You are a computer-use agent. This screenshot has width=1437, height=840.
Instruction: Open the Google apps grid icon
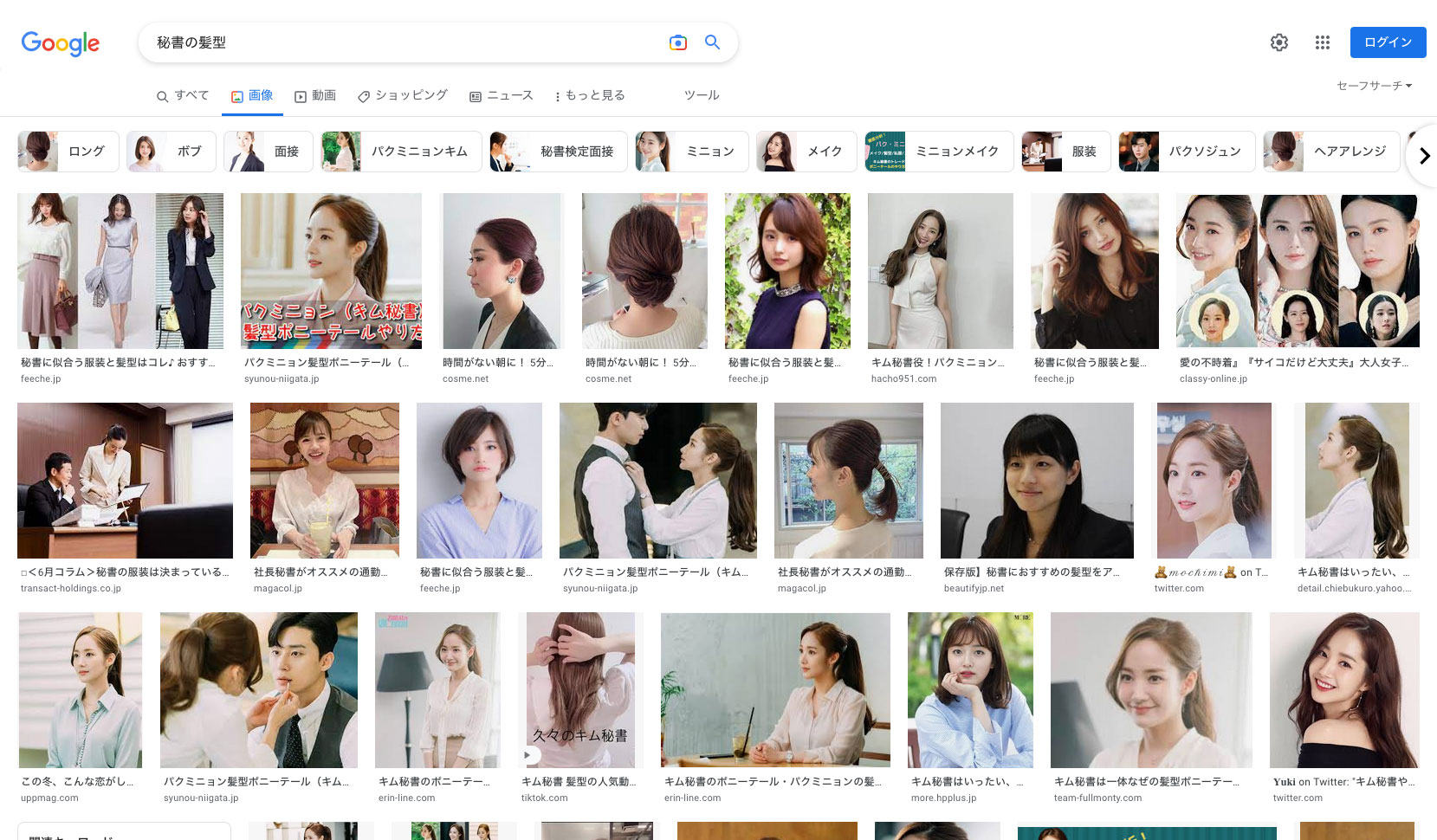tap(1322, 42)
